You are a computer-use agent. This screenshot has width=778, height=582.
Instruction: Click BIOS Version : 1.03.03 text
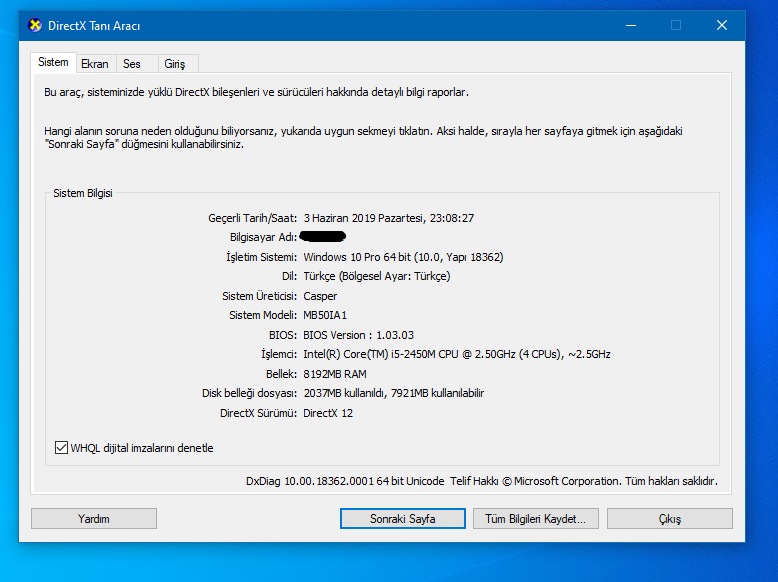point(358,335)
